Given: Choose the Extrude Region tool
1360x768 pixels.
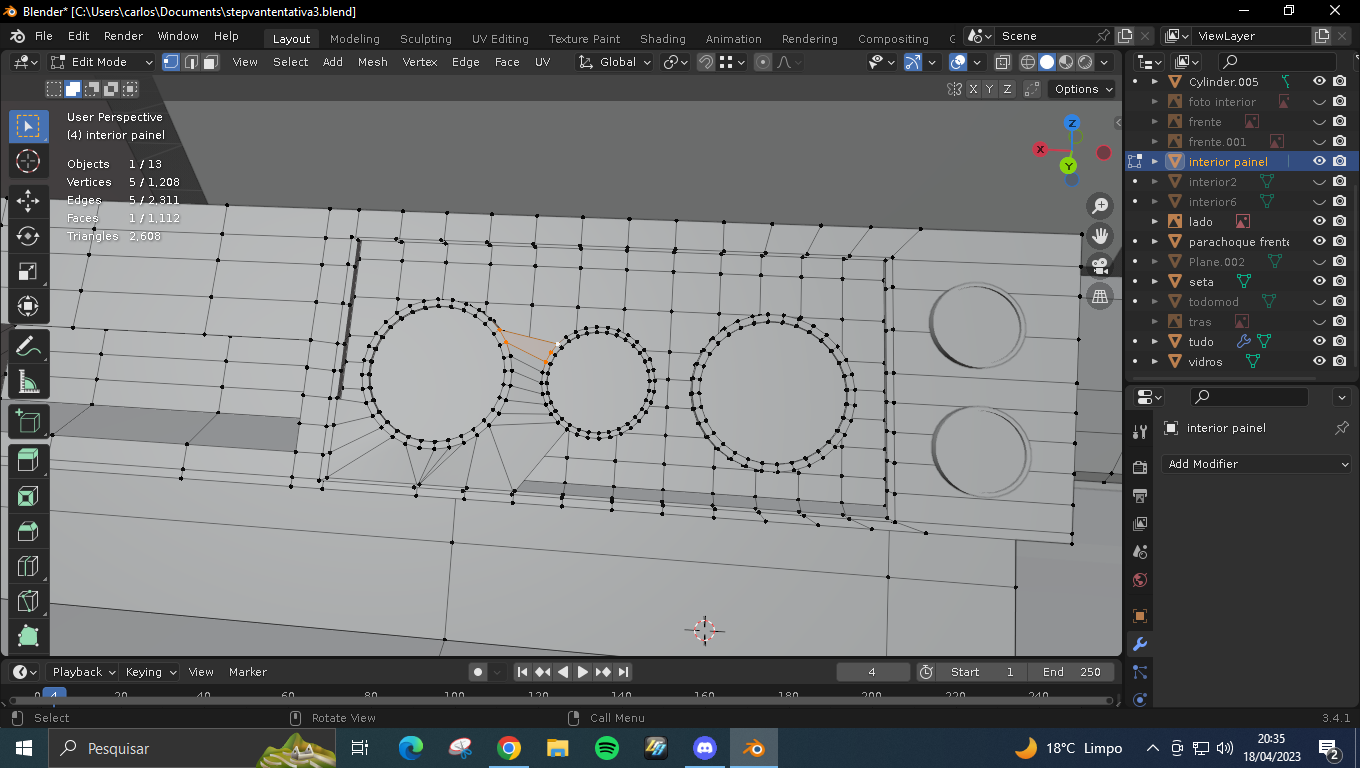Looking at the screenshot, I should (28, 459).
